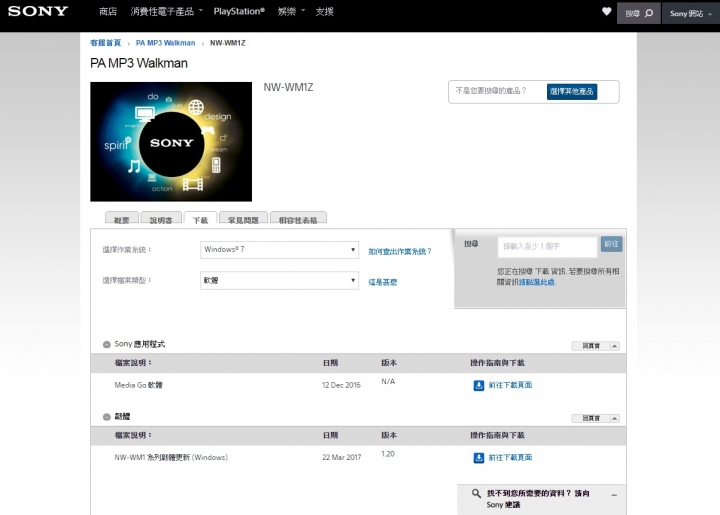Click 前往下載頁面 link for NW-WM1 firmware
Viewport: 720px width, 515px height.
pyautogui.click(x=510, y=458)
